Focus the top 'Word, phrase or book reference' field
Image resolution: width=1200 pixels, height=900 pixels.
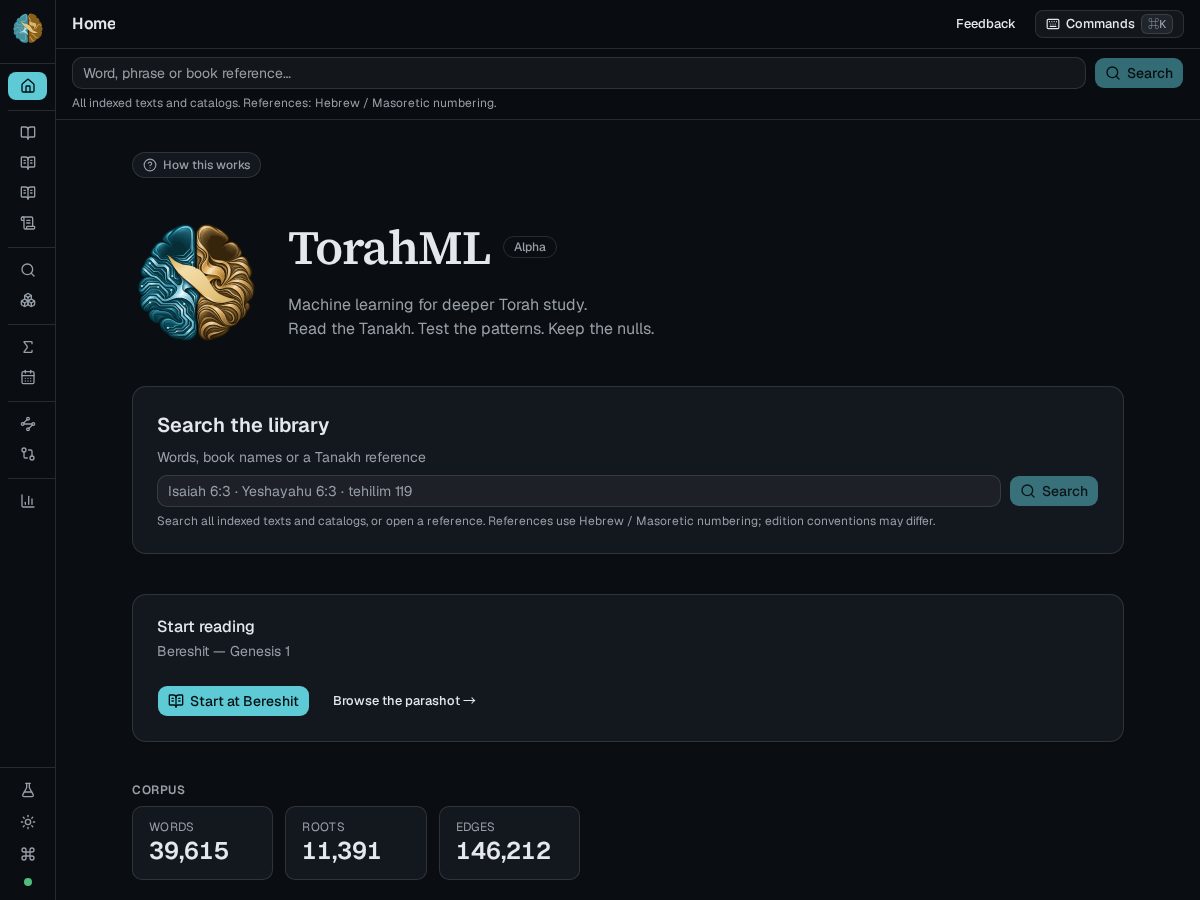coord(578,73)
